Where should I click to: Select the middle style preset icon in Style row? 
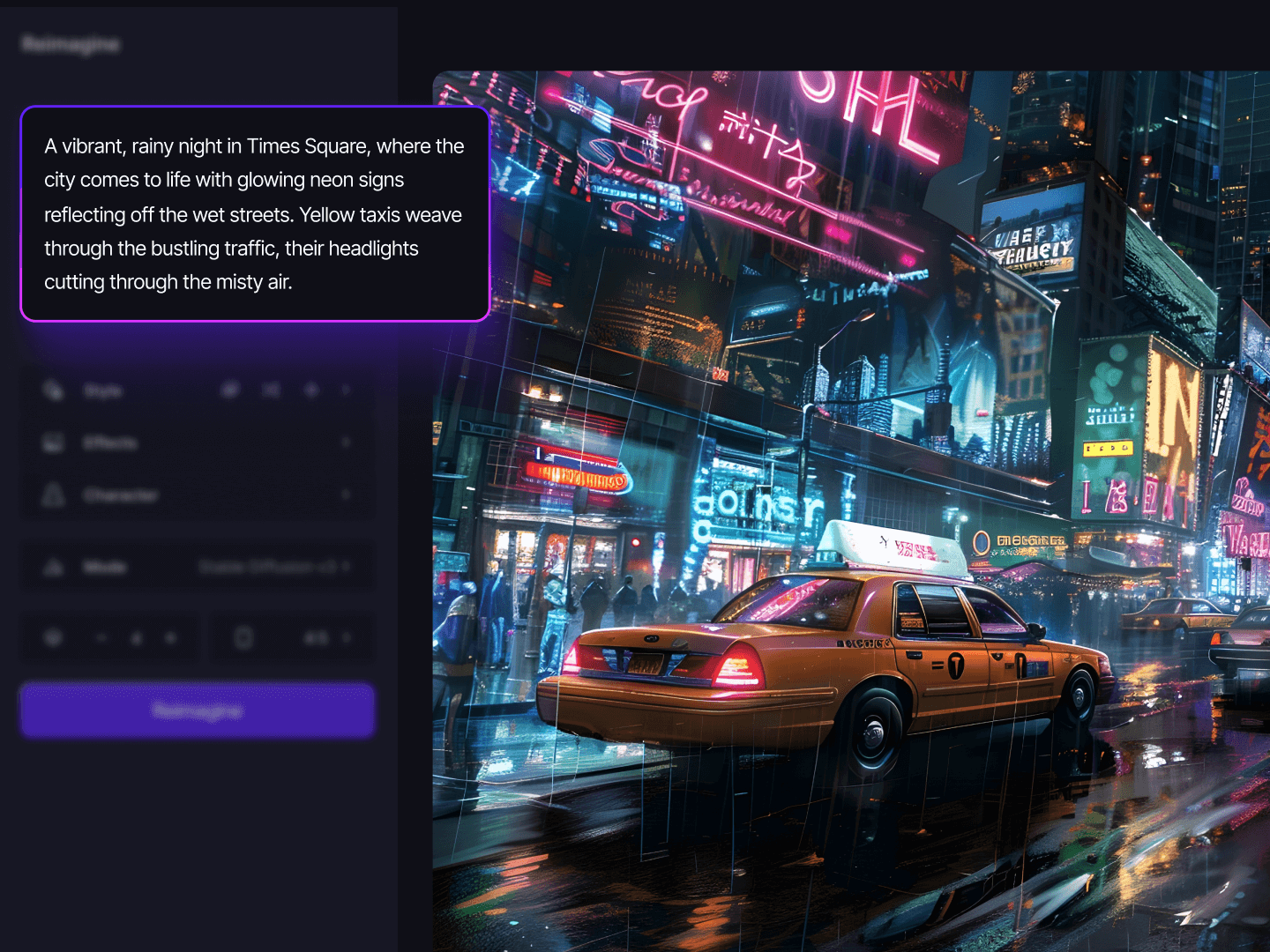(272, 390)
